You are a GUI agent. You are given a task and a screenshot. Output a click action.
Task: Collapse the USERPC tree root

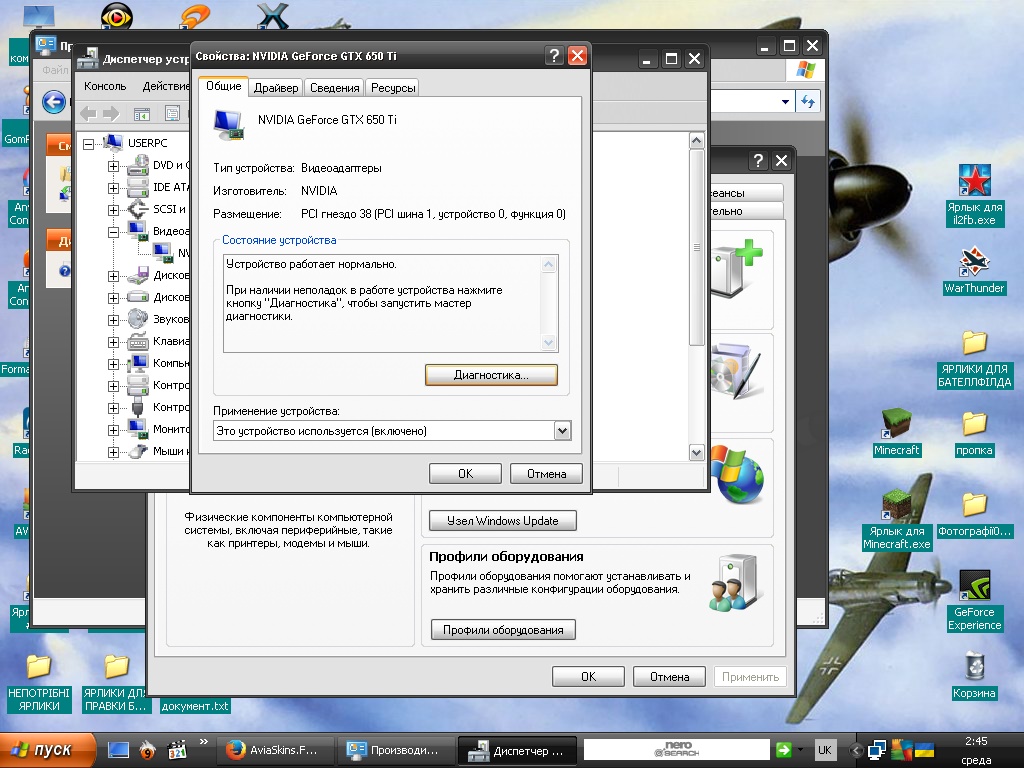(x=88, y=144)
